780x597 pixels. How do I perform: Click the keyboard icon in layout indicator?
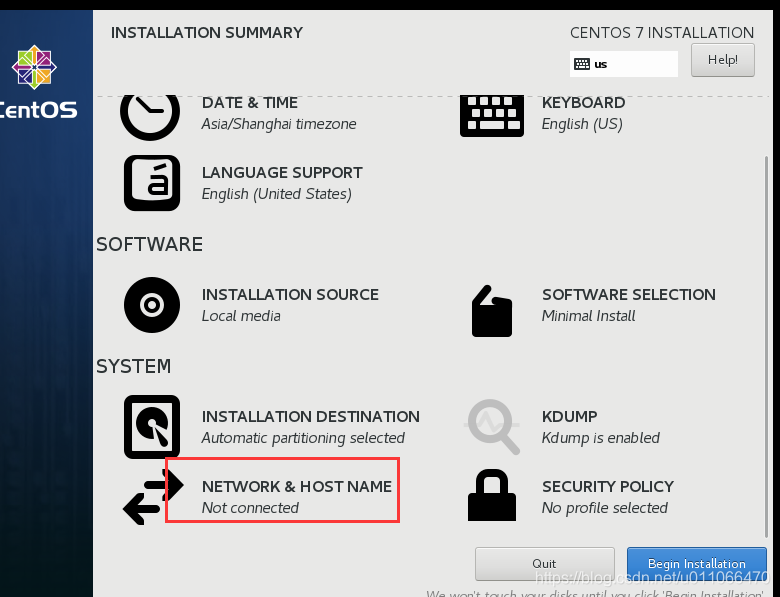(x=582, y=64)
